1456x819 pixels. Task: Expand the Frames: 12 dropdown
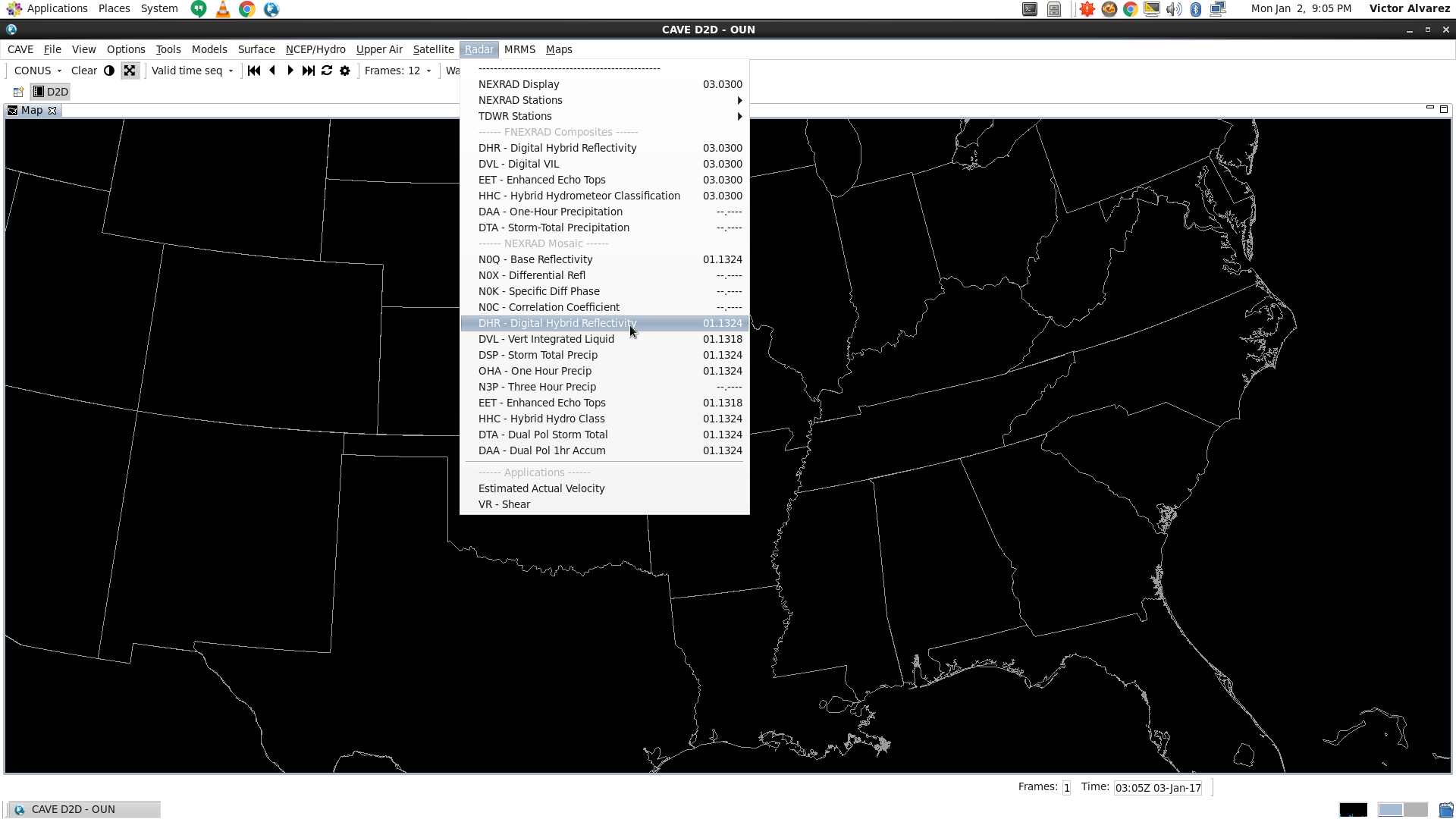coord(398,71)
